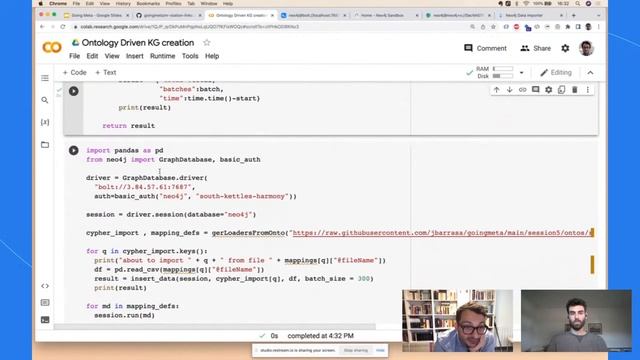Open the raw.githubusercontent.com URL in code
Screen dimensions: 640x360
442,233
